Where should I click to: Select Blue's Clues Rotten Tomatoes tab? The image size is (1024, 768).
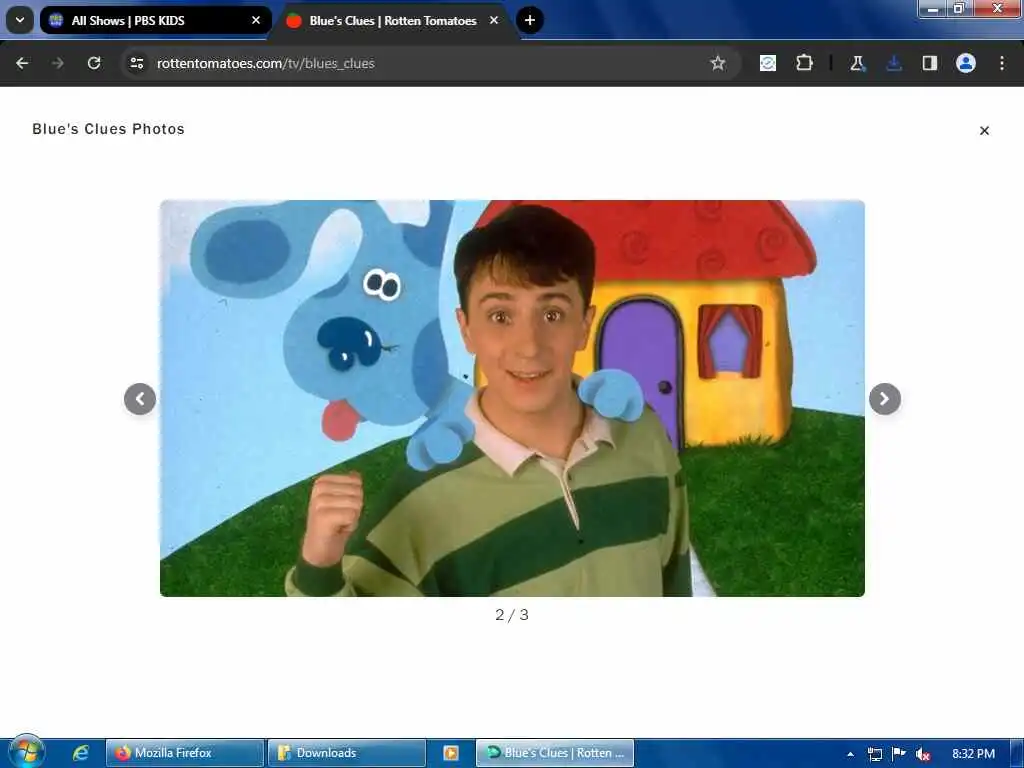[392, 20]
